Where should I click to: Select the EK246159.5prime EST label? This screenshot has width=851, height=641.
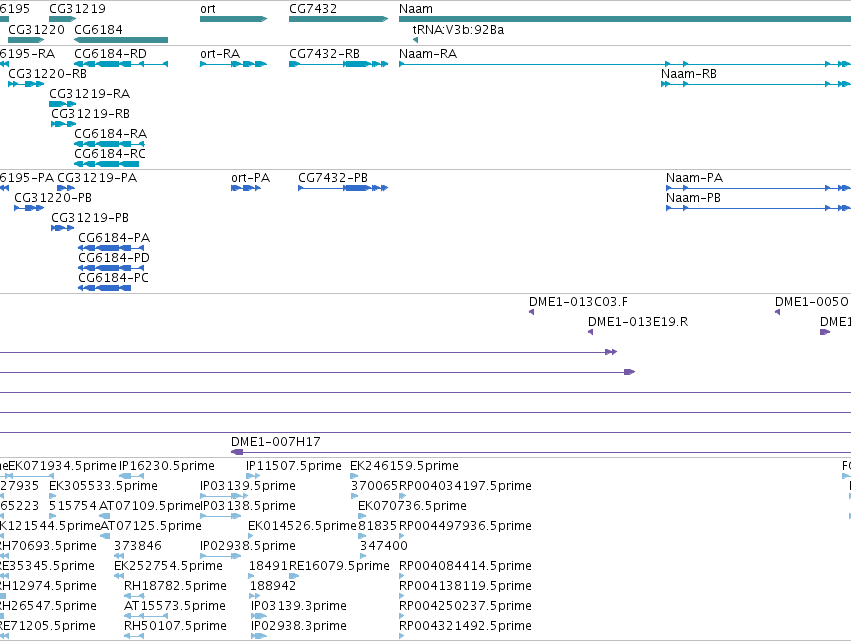(404, 466)
